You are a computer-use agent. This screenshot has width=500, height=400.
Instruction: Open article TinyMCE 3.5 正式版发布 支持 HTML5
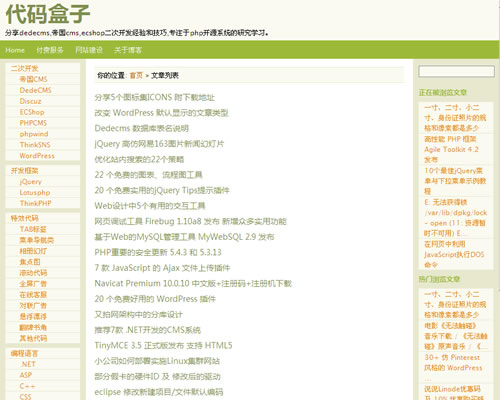(163, 345)
